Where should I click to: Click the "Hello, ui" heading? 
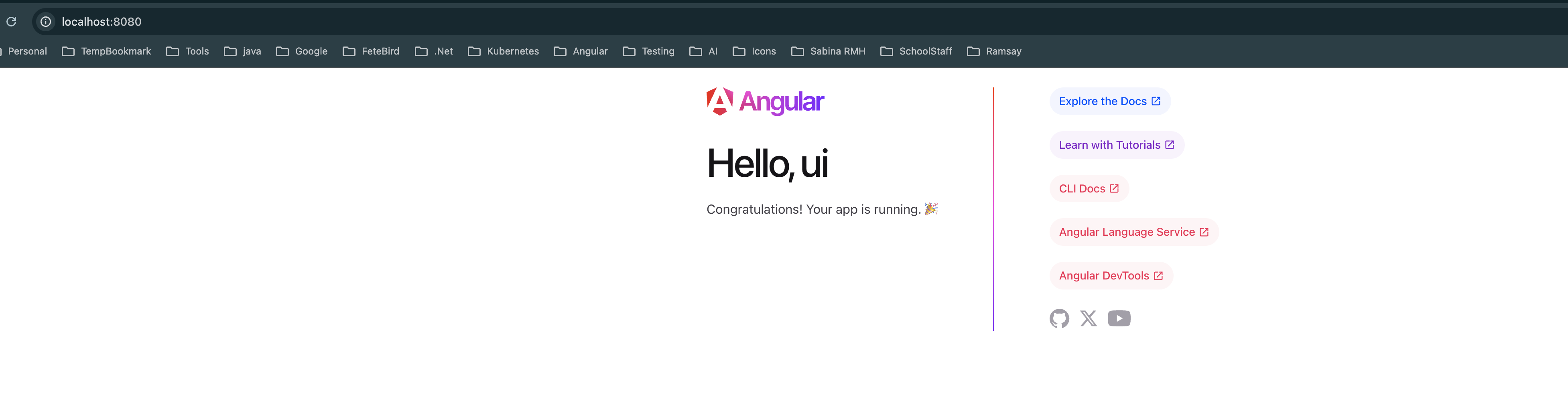[x=767, y=164]
